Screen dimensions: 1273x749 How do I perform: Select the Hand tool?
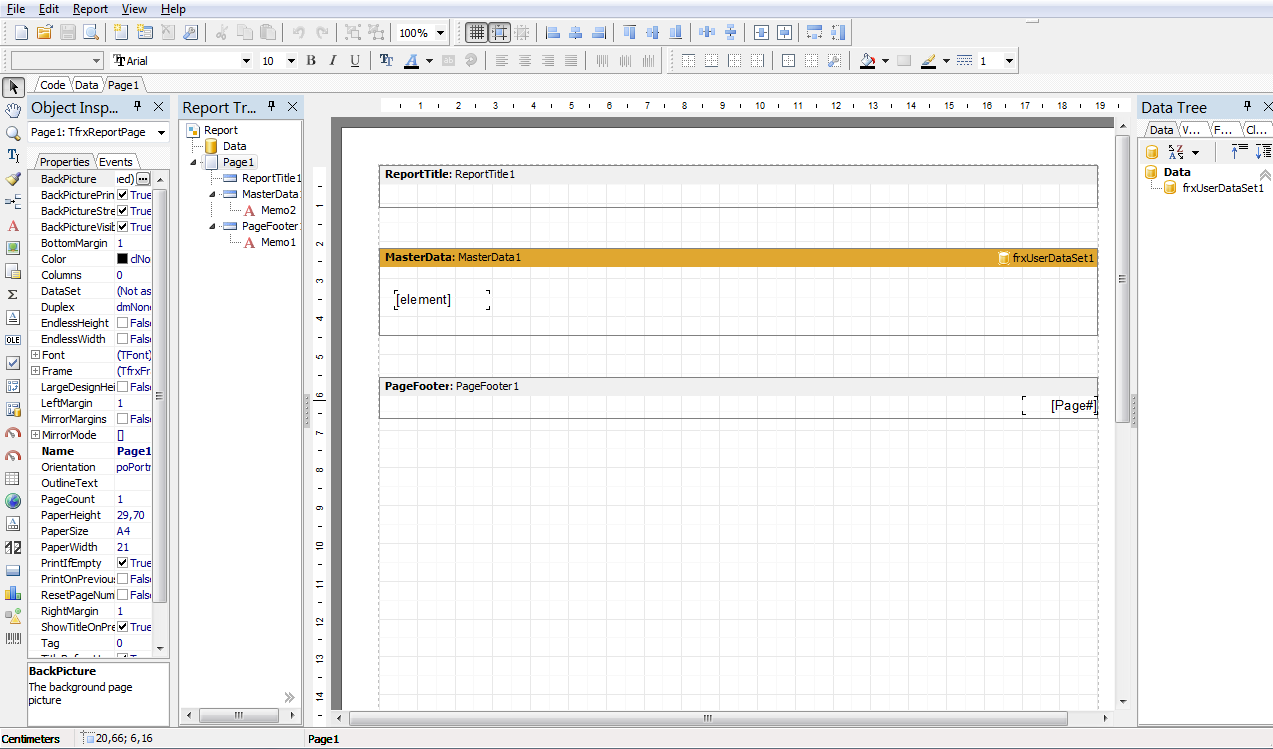[13, 109]
